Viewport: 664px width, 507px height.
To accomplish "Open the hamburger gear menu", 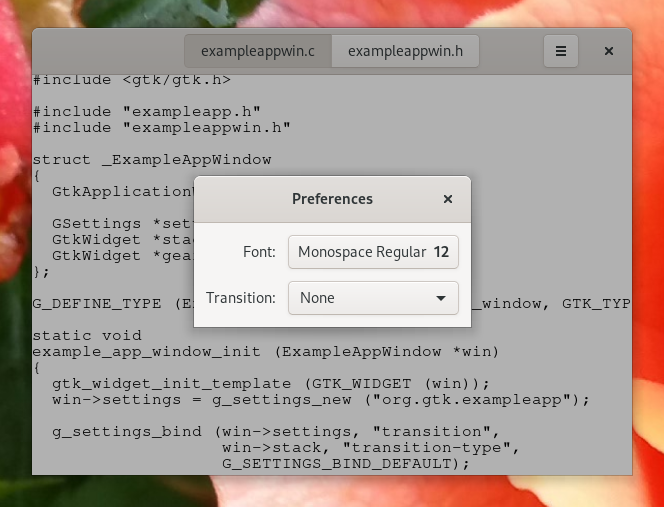I will click(561, 51).
